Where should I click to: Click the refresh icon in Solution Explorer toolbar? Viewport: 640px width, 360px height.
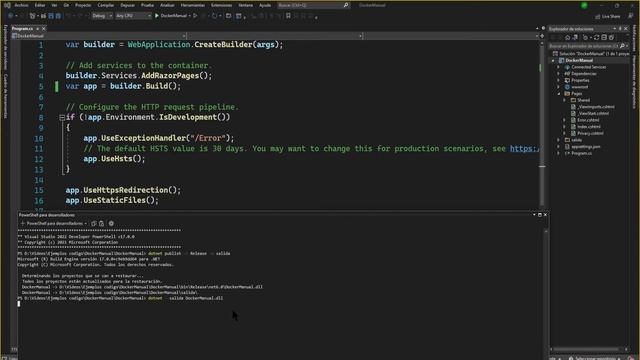tap(596, 38)
